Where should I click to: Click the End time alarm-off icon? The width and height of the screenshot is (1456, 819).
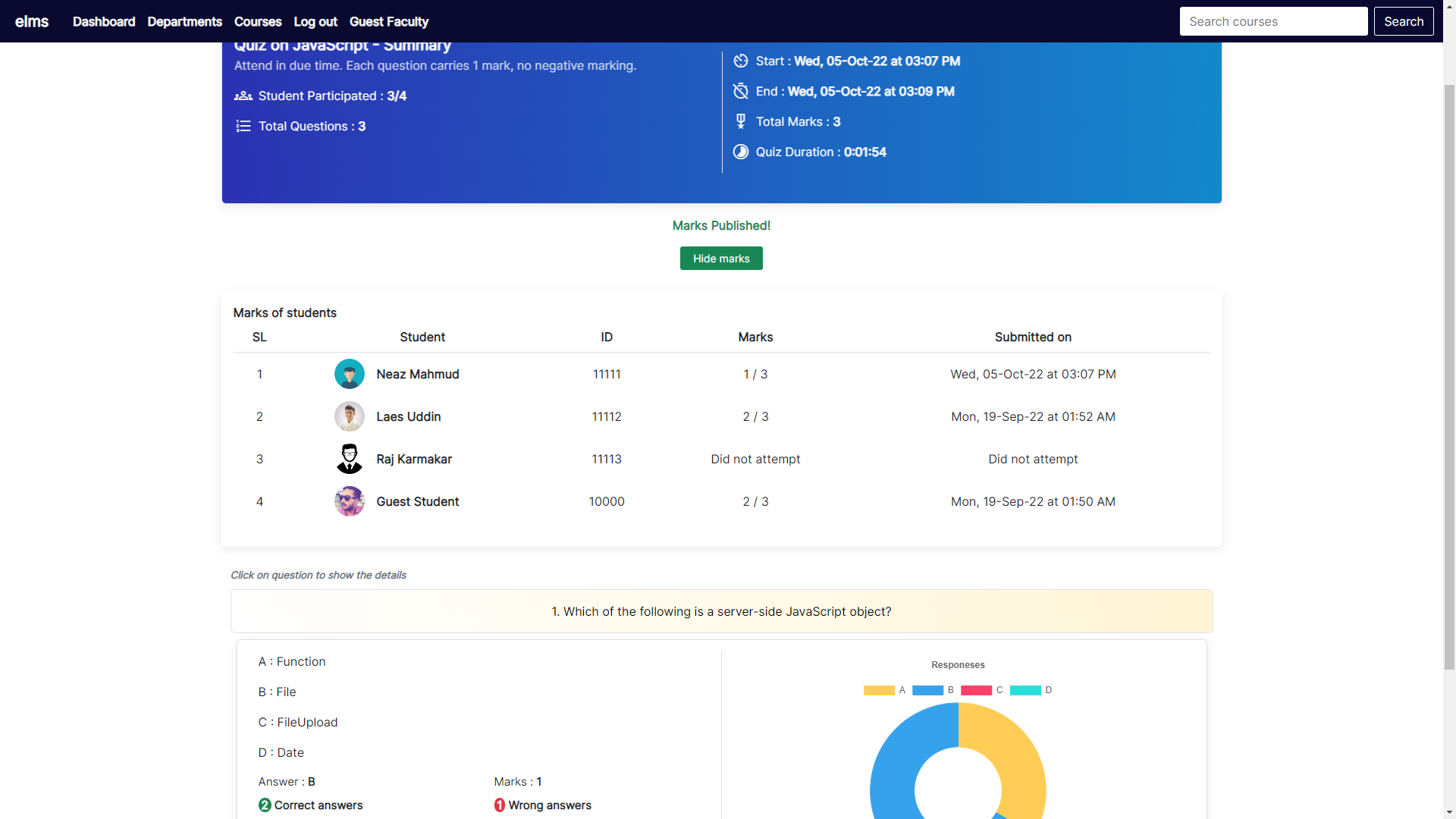[x=741, y=91]
